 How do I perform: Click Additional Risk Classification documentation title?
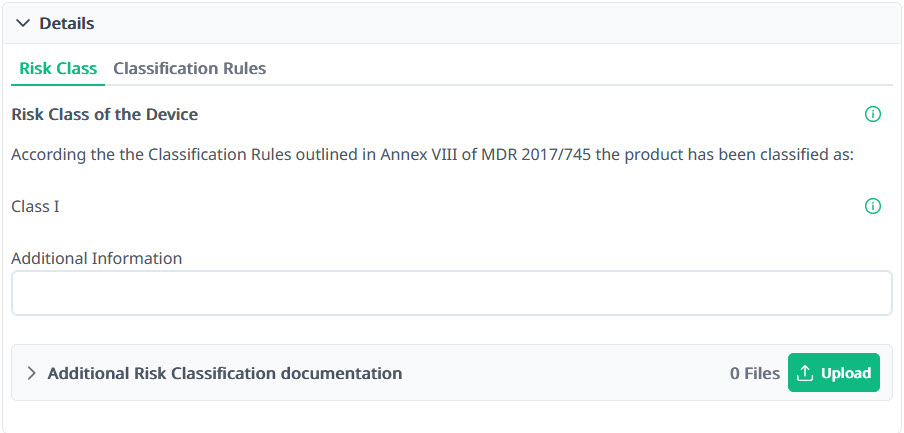click(x=225, y=374)
